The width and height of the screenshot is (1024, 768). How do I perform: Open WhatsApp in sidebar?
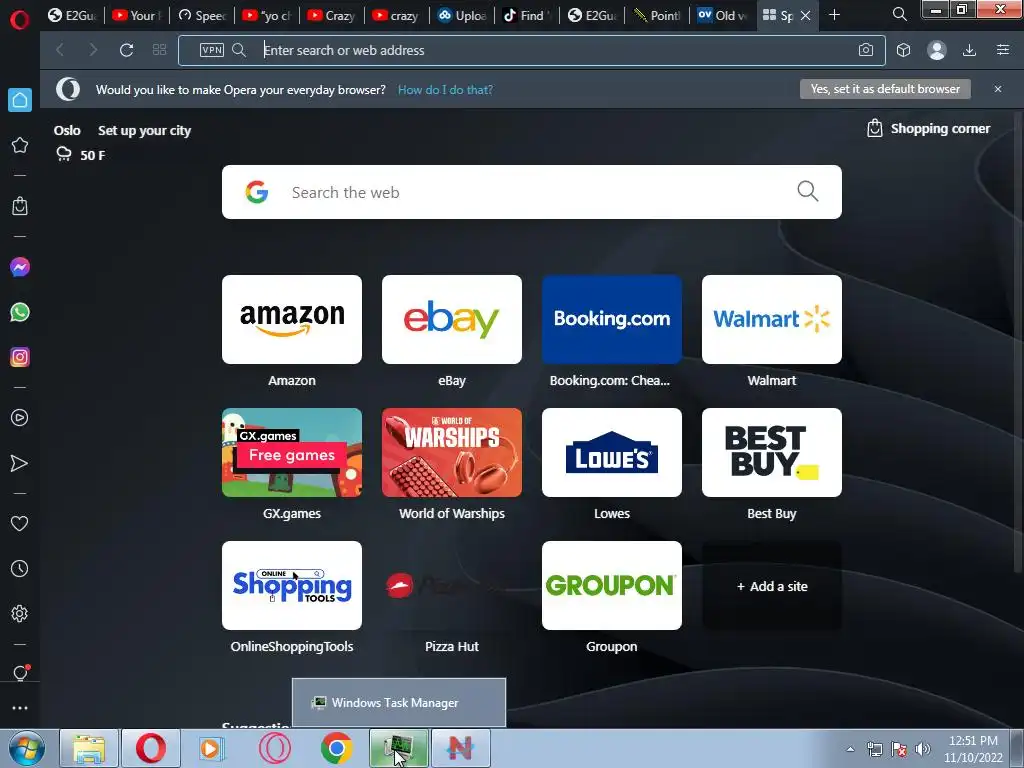[20, 312]
